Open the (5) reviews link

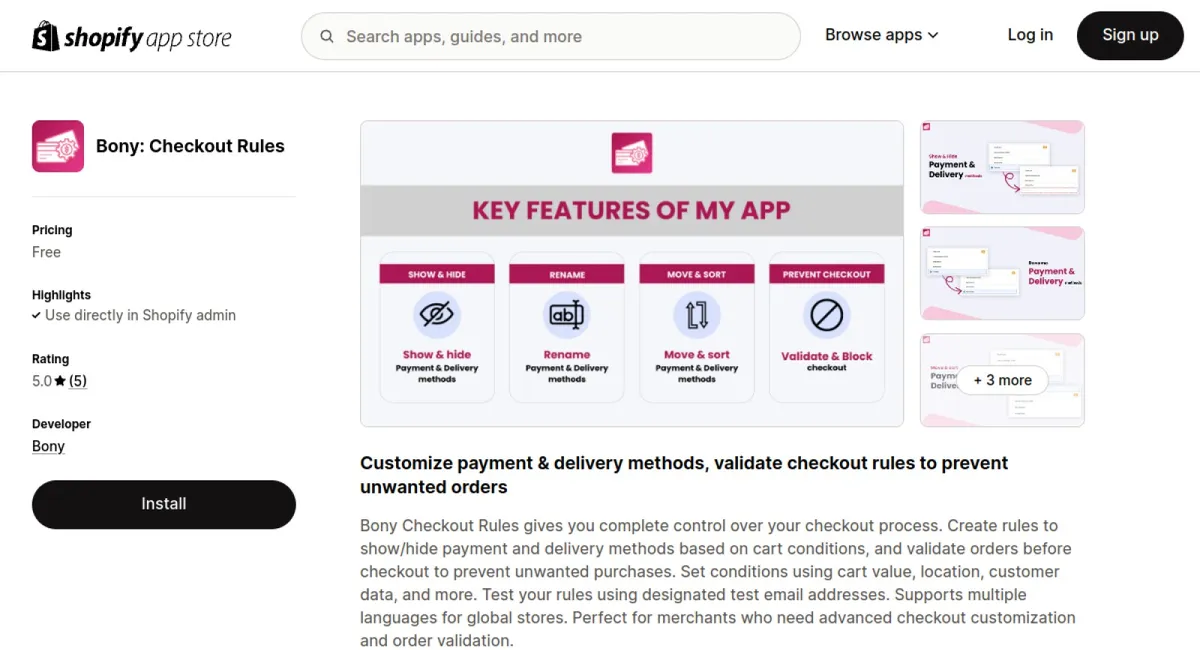tap(78, 381)
